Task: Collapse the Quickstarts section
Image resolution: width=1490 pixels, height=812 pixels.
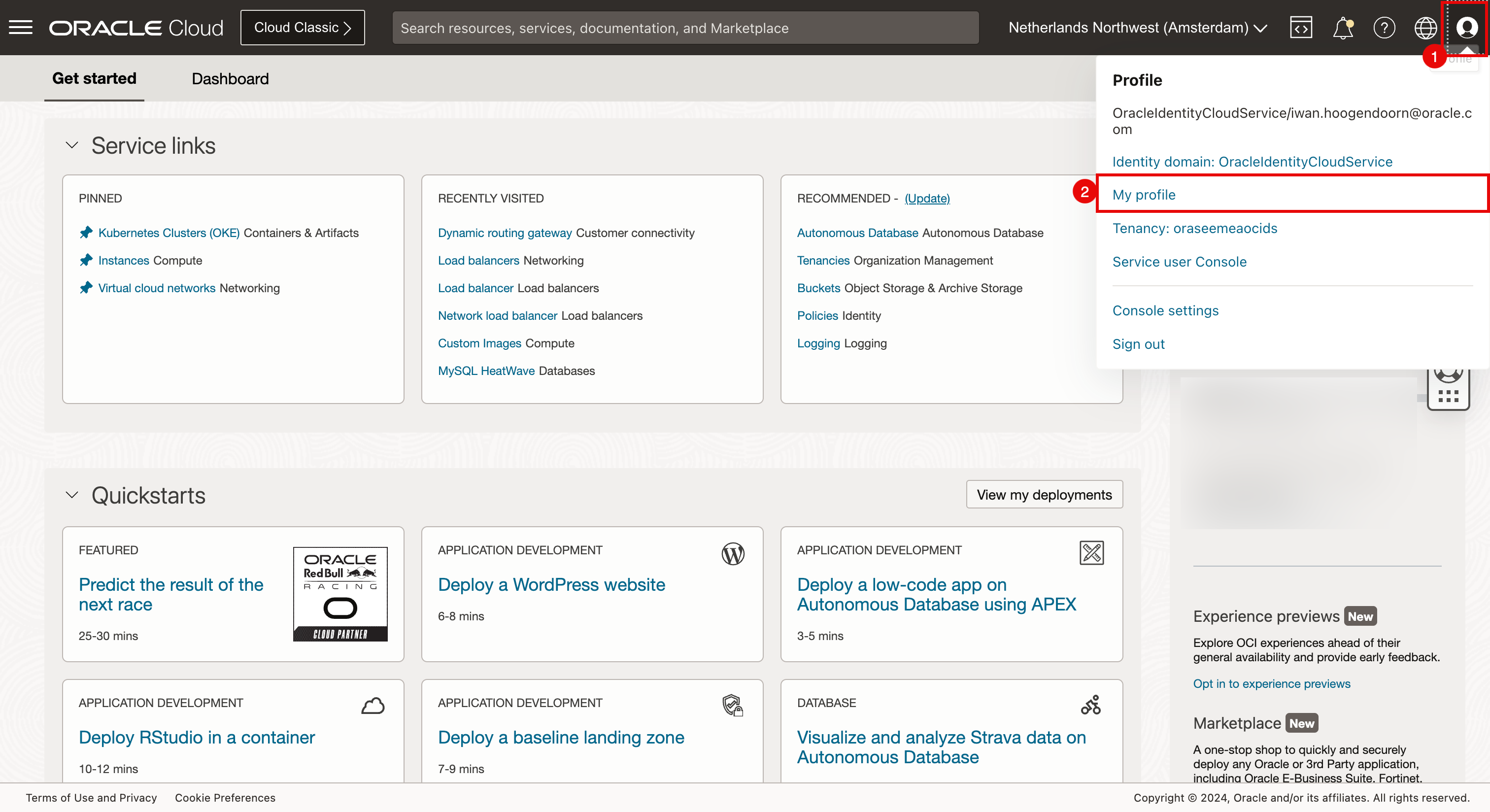Action: coord(72,495)
